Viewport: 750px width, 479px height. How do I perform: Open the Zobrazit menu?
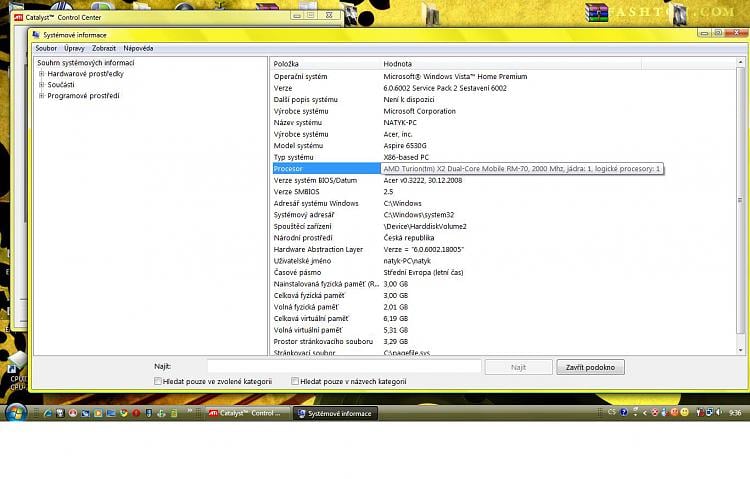104,48
